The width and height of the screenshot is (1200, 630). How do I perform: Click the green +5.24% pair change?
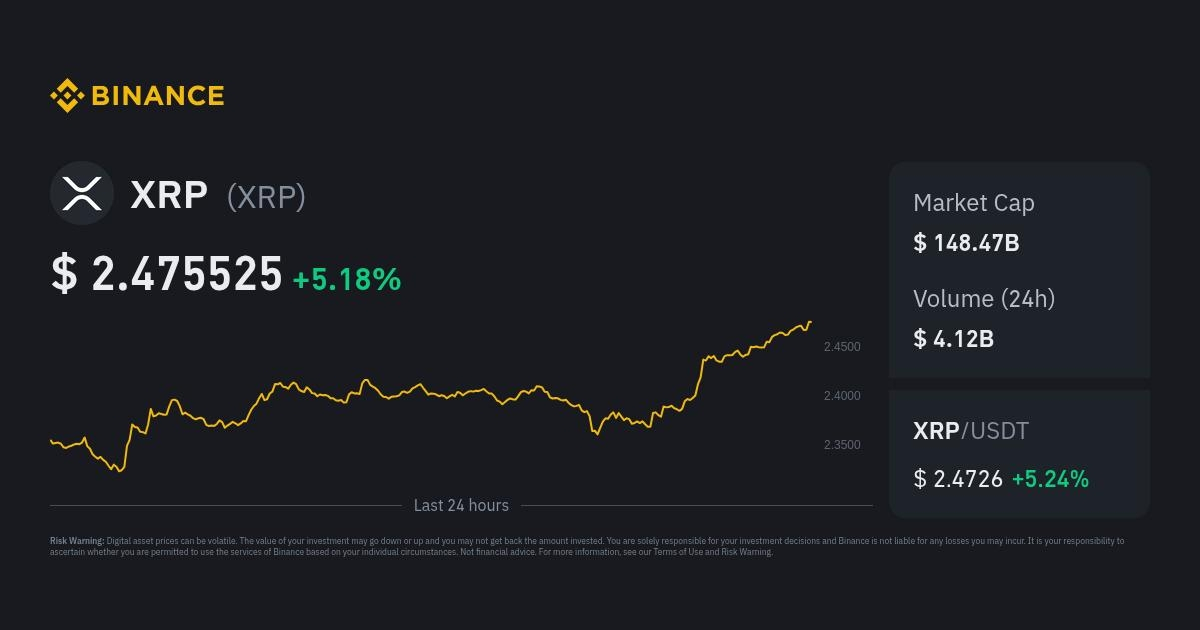(1050, 479)
